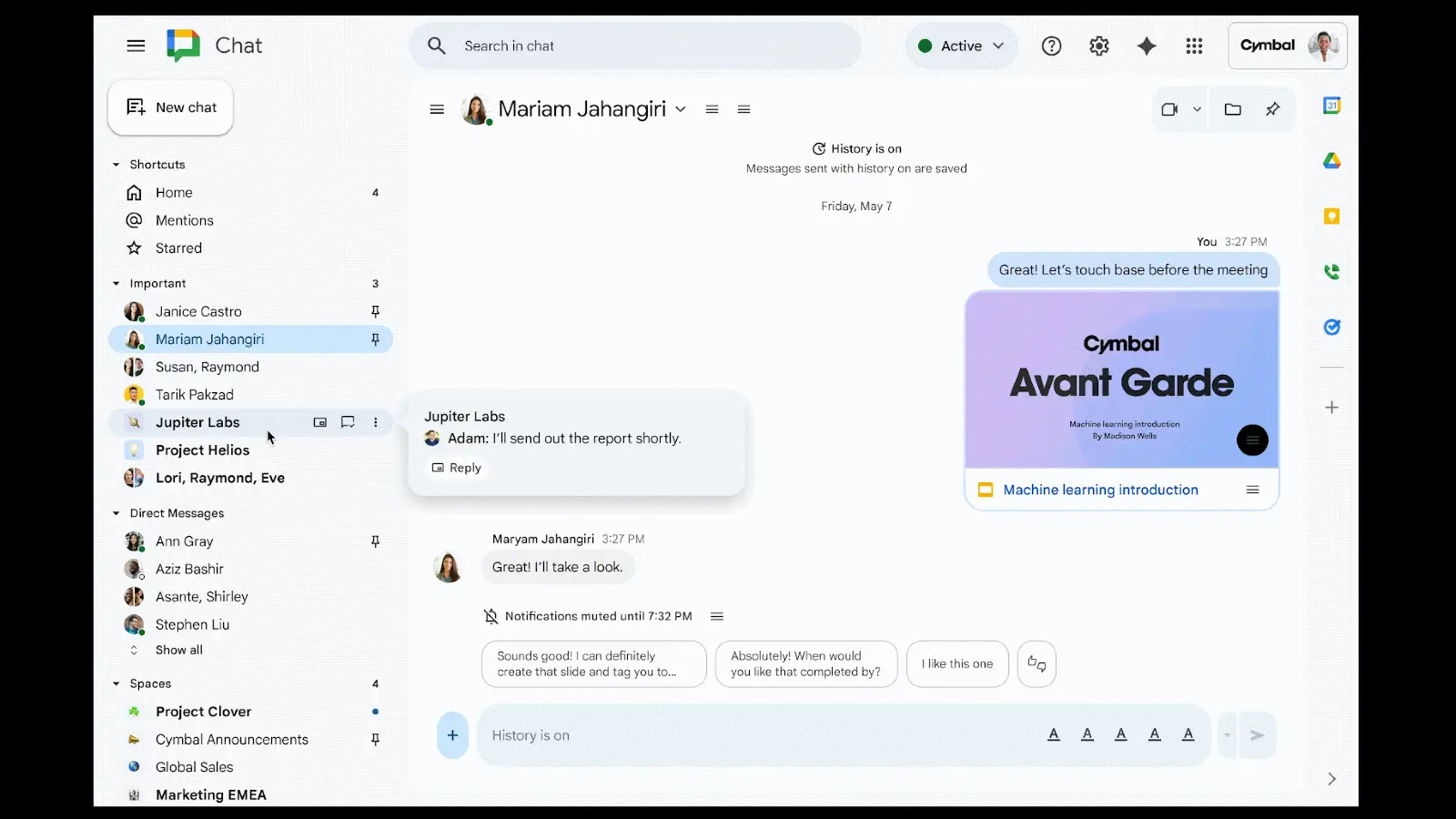
Task: Go to the Starred shortcut
Action: (x=178, y=248)
